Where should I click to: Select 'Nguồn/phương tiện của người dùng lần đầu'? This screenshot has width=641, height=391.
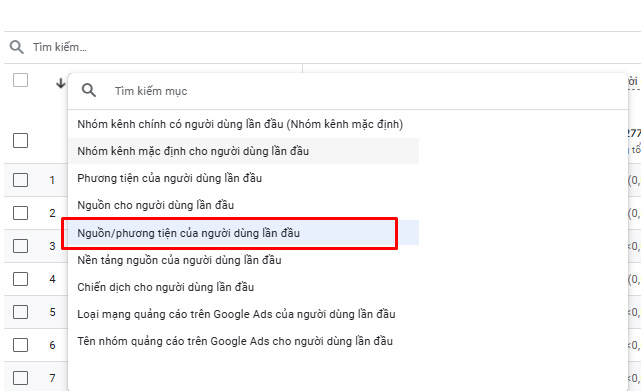click(244, 233)
